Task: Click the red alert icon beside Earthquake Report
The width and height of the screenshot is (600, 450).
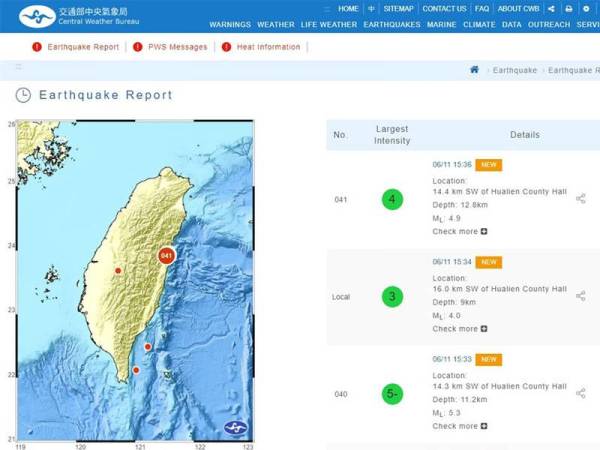Action: pyautogui.click(x=37, y=47)
